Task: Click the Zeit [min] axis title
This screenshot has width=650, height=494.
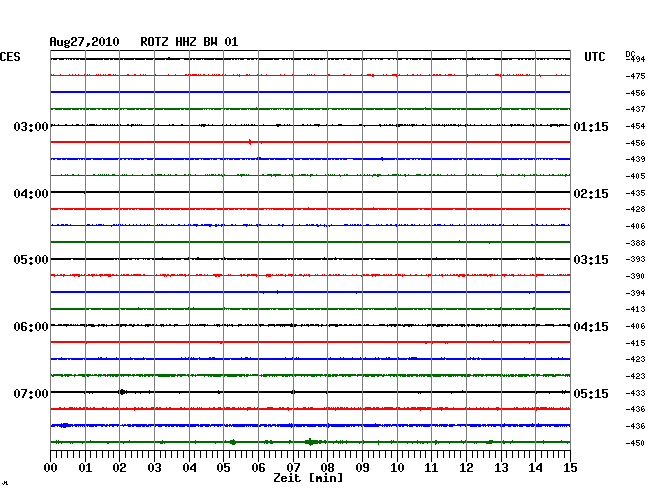Action: click(x=308, y=478)
